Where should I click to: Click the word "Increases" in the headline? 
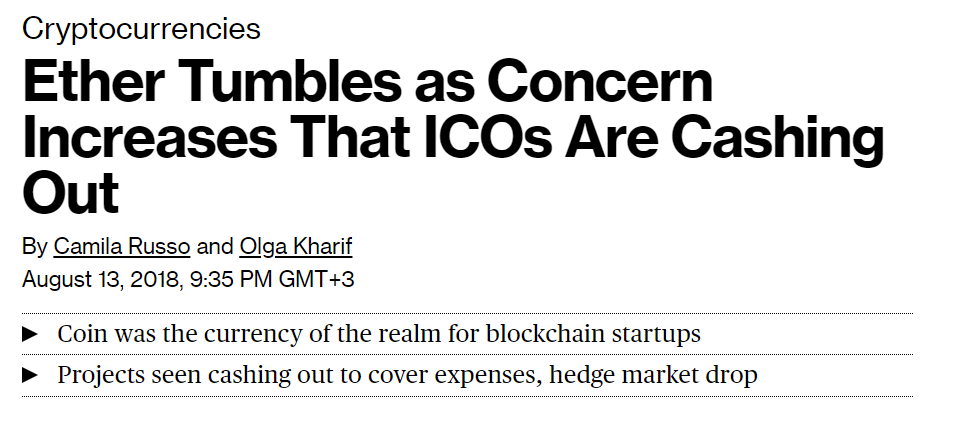150,137
